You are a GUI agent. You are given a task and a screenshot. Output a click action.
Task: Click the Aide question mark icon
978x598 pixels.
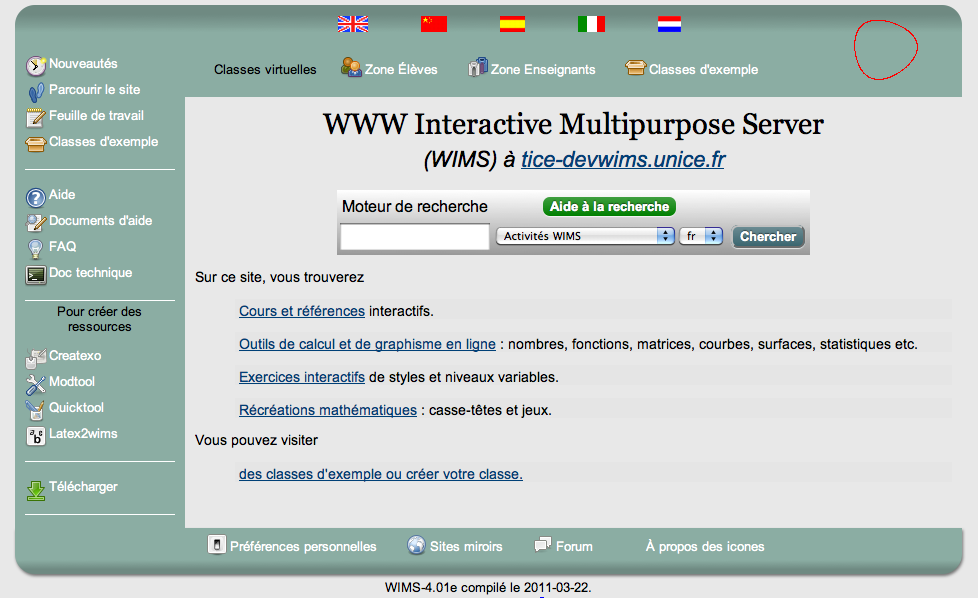click(35, 196)
